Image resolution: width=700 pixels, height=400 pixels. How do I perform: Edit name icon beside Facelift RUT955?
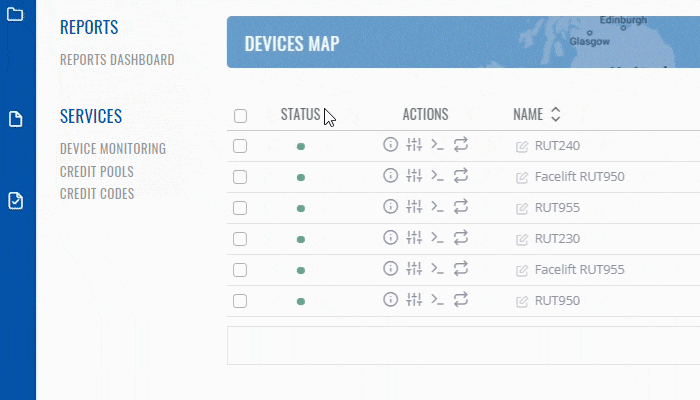click(522, 270)
